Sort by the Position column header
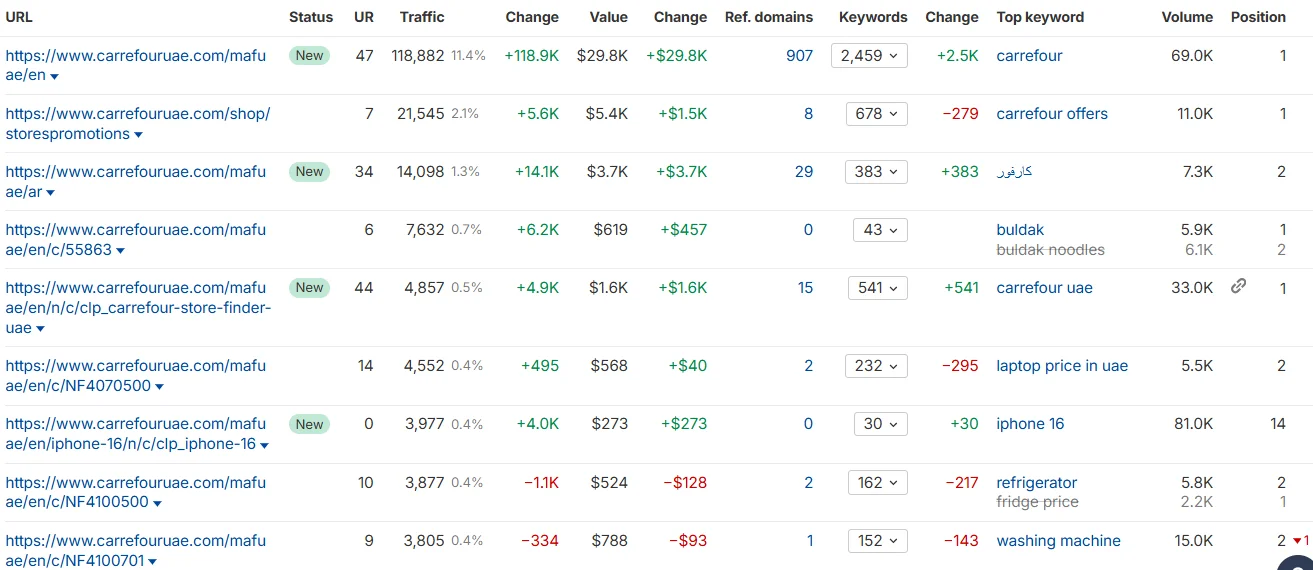 point(1258,17)
